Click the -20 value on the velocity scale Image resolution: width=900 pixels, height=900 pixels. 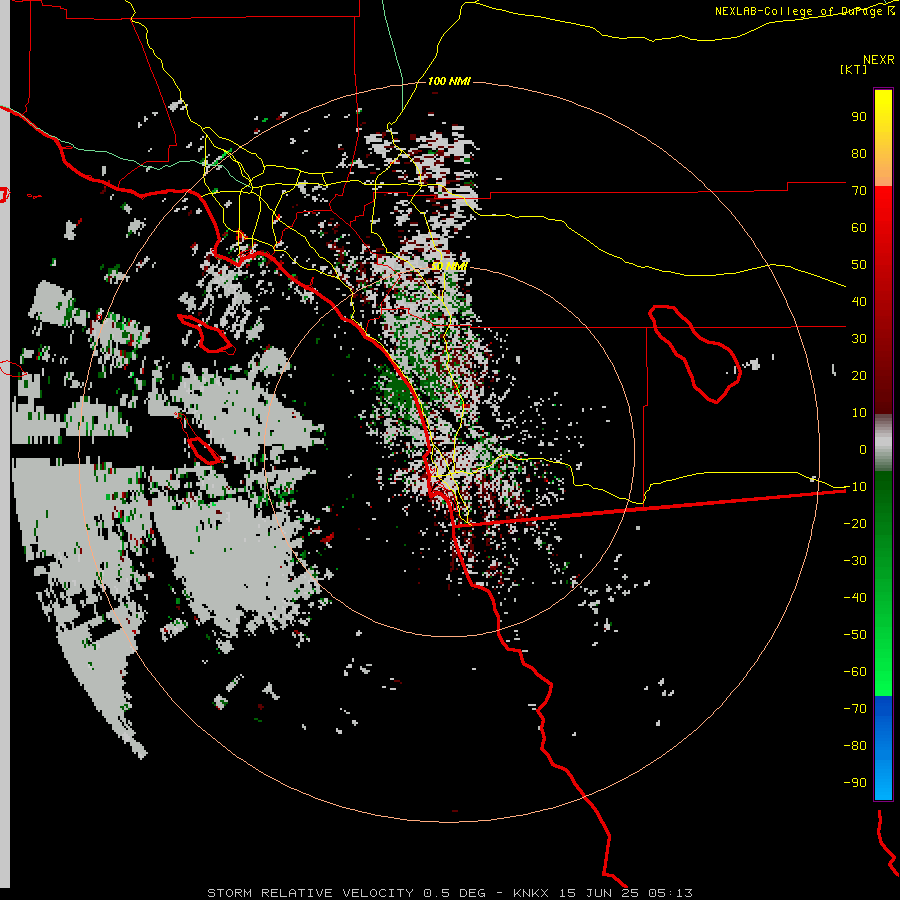click(x=855, y=523)
